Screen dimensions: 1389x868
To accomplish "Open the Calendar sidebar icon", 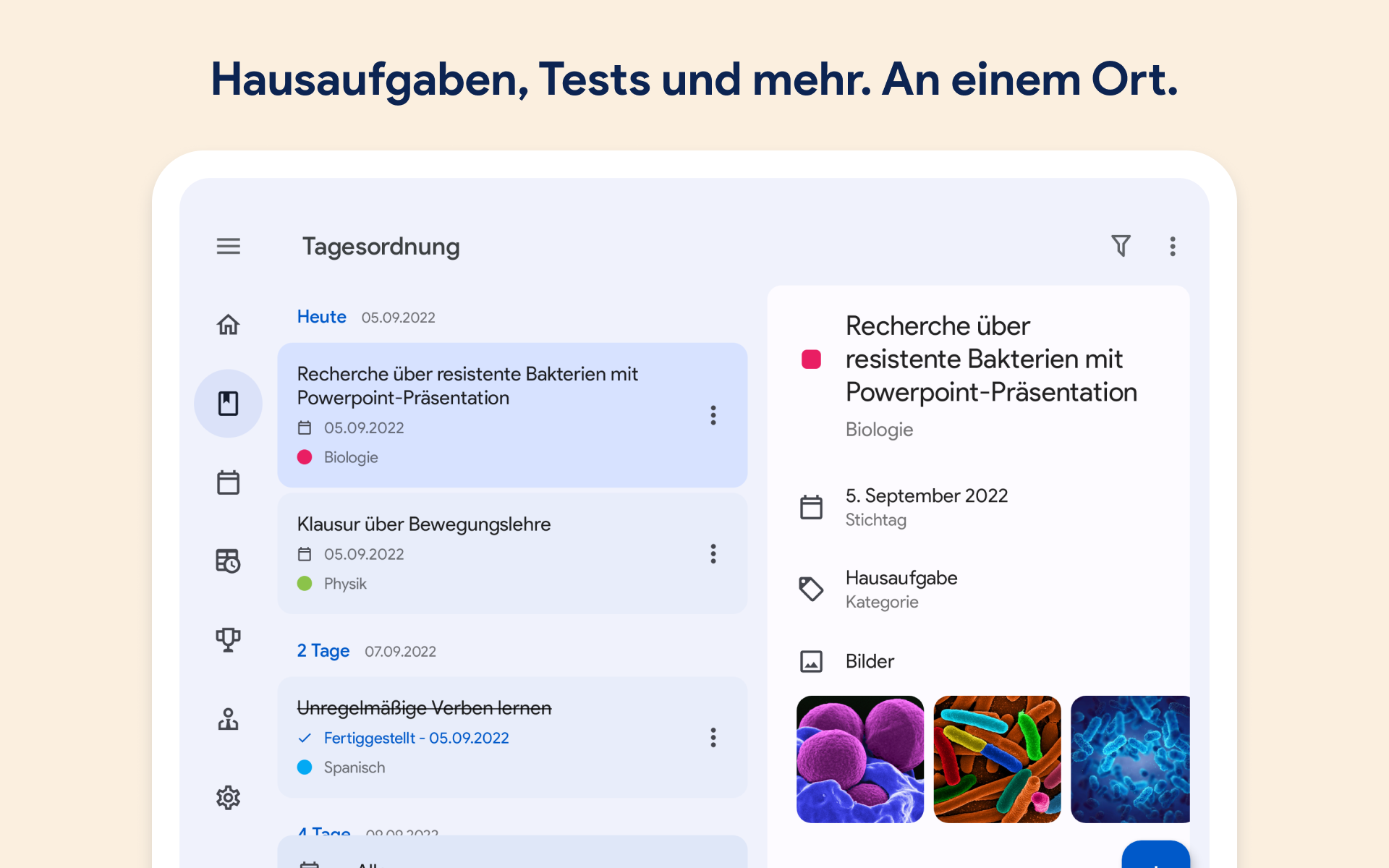I will [x=228, y=482].
